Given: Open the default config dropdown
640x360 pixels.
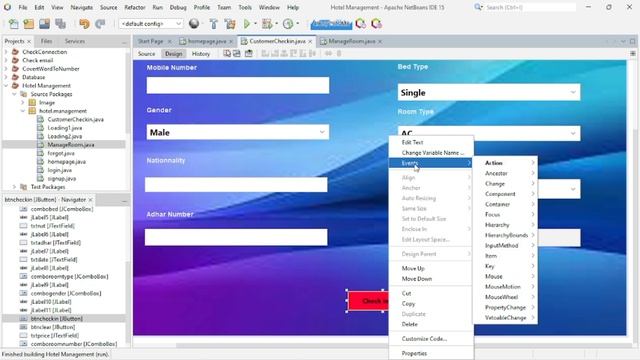Looking at the screenshot, I should (151, 24).
